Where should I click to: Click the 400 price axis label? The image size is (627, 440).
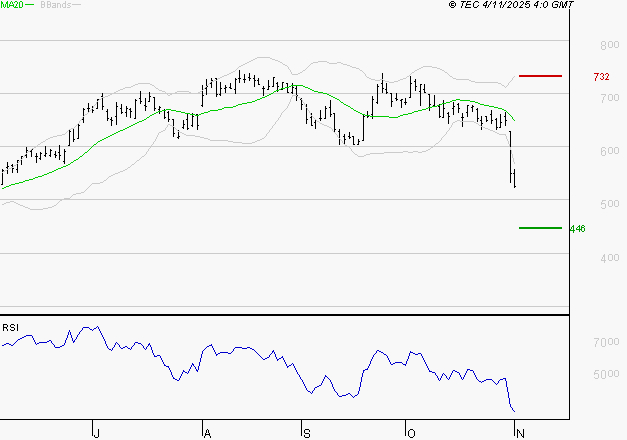[610, 258]
